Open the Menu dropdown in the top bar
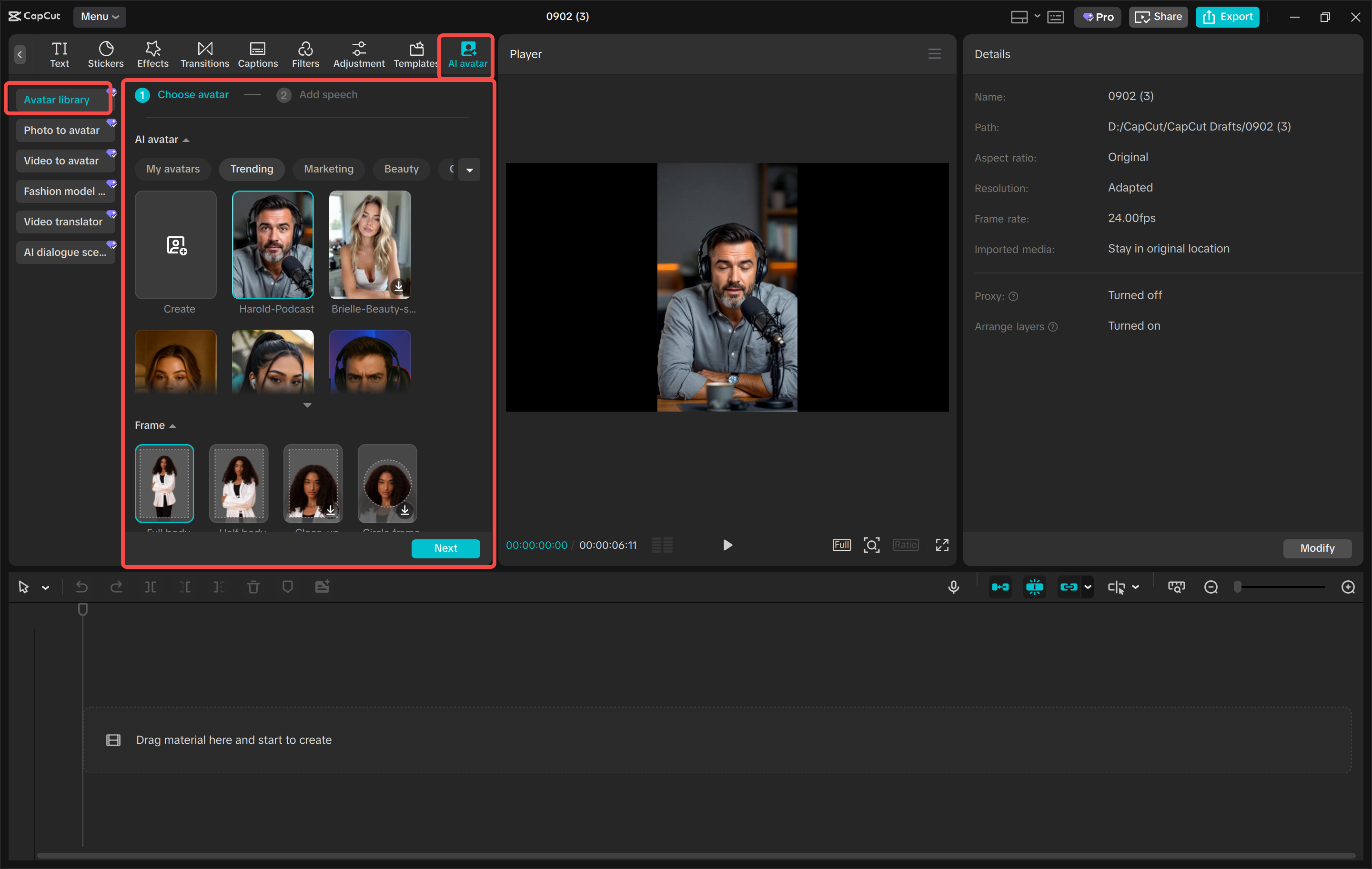This screenshot has width=1372, height=869. [99, 17]
